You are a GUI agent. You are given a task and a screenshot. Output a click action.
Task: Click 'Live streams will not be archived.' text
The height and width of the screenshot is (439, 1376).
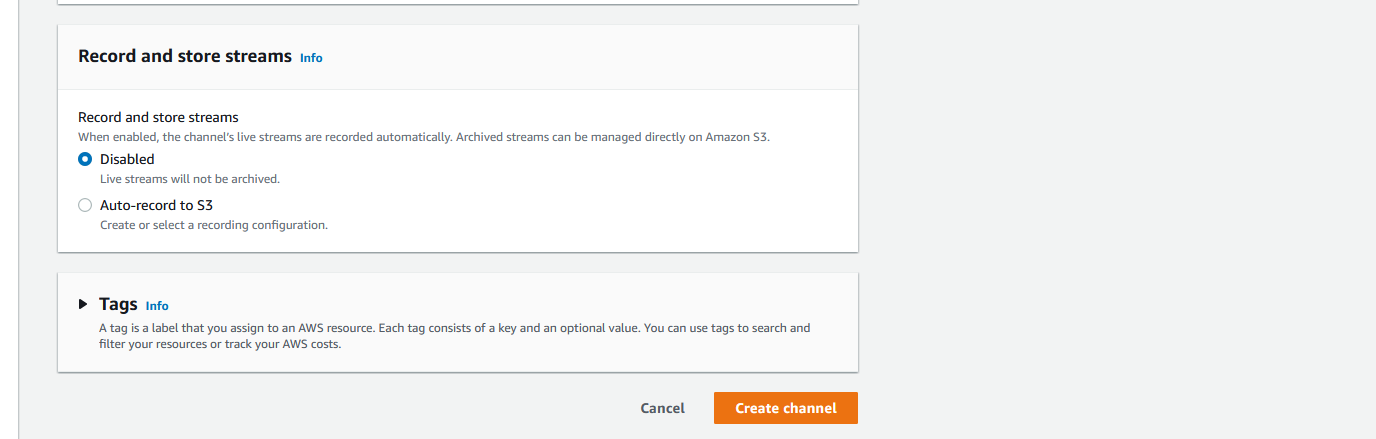pyautogui.click(x=190, y=179)
